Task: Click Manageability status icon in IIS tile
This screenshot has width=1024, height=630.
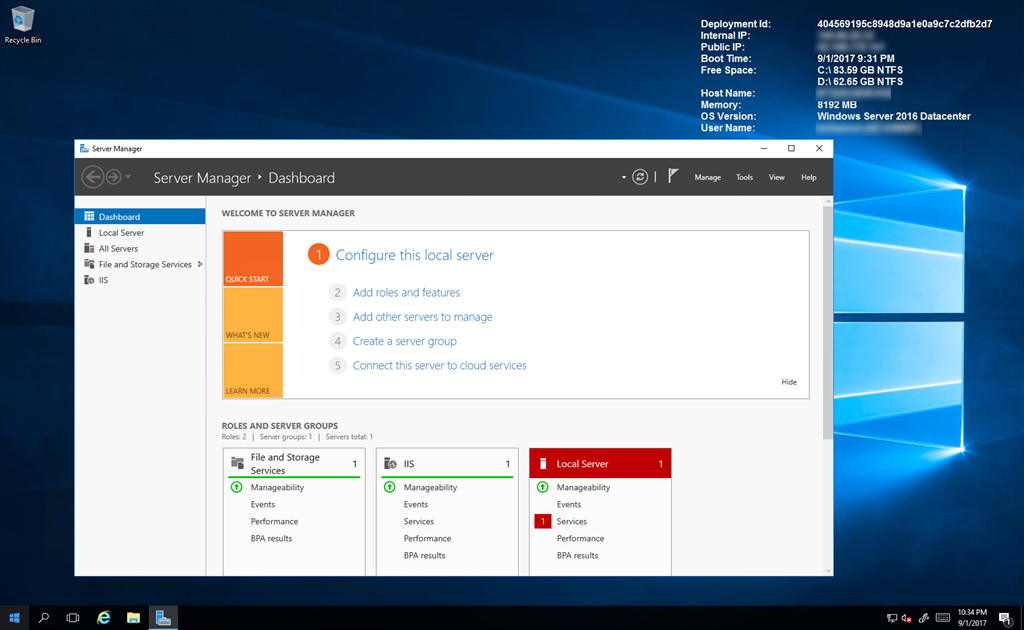Action: point(390,487)
